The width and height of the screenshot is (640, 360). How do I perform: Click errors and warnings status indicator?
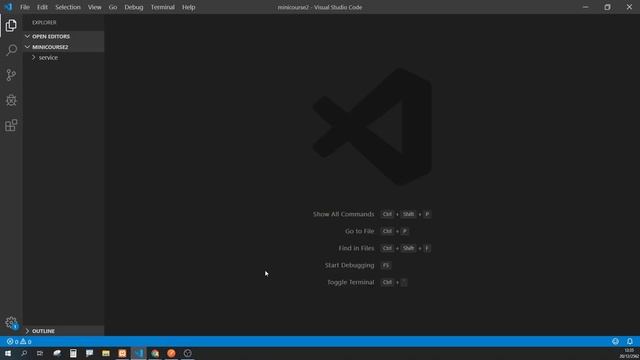click(x=19, y=342)
